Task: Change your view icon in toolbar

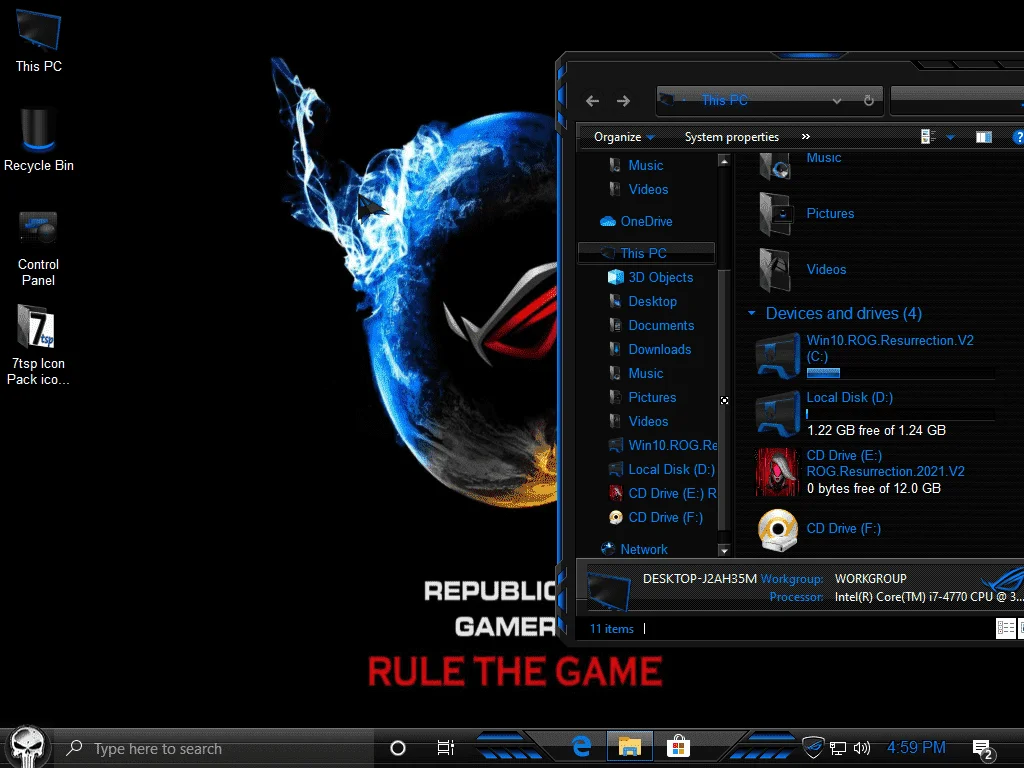Action: point(928,136)
